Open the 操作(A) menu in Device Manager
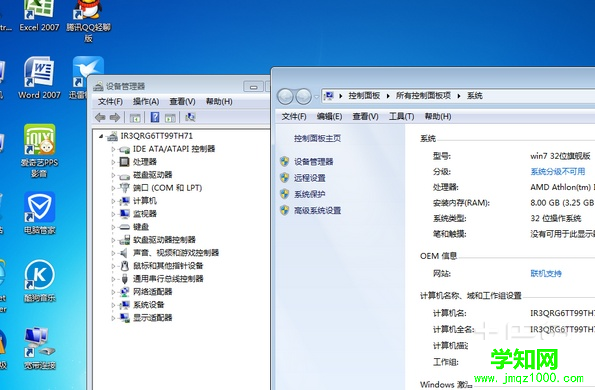This screenshot has height=390, width=595. click(146, 101)
